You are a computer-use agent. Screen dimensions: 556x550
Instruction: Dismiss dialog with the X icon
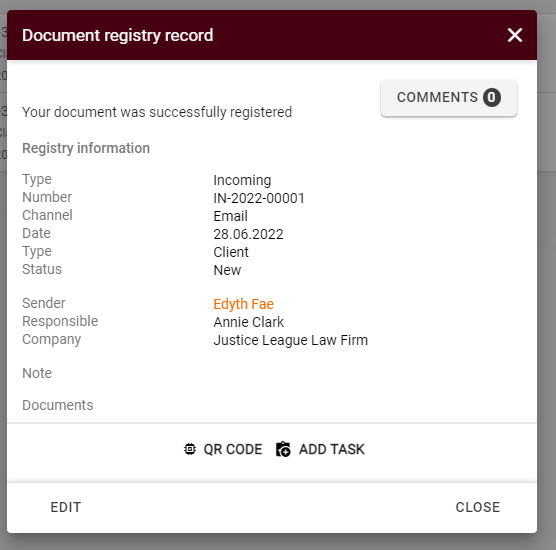click(515, 35)
